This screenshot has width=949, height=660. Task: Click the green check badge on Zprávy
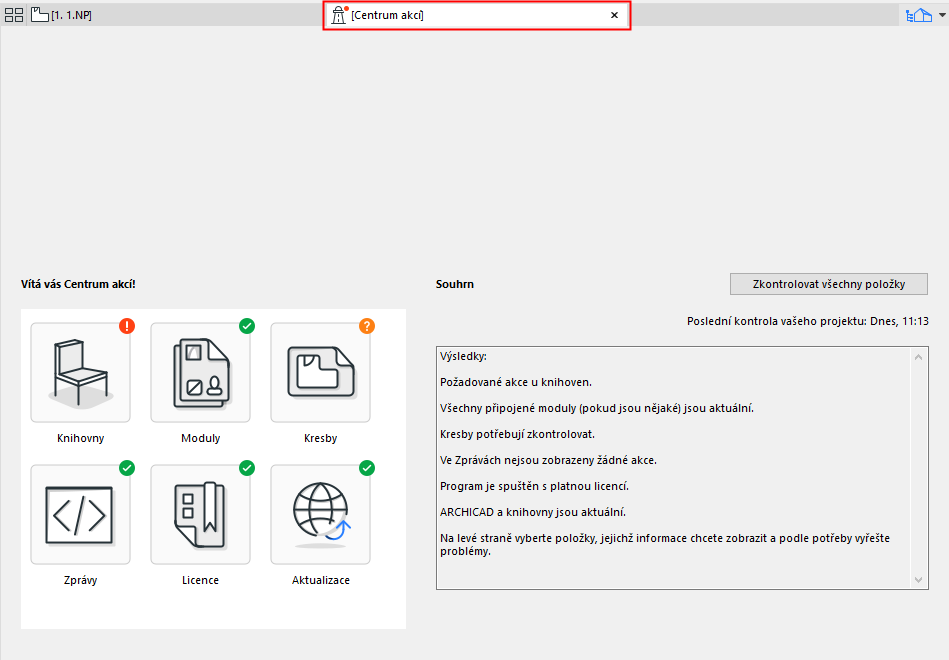click(127, 468)
